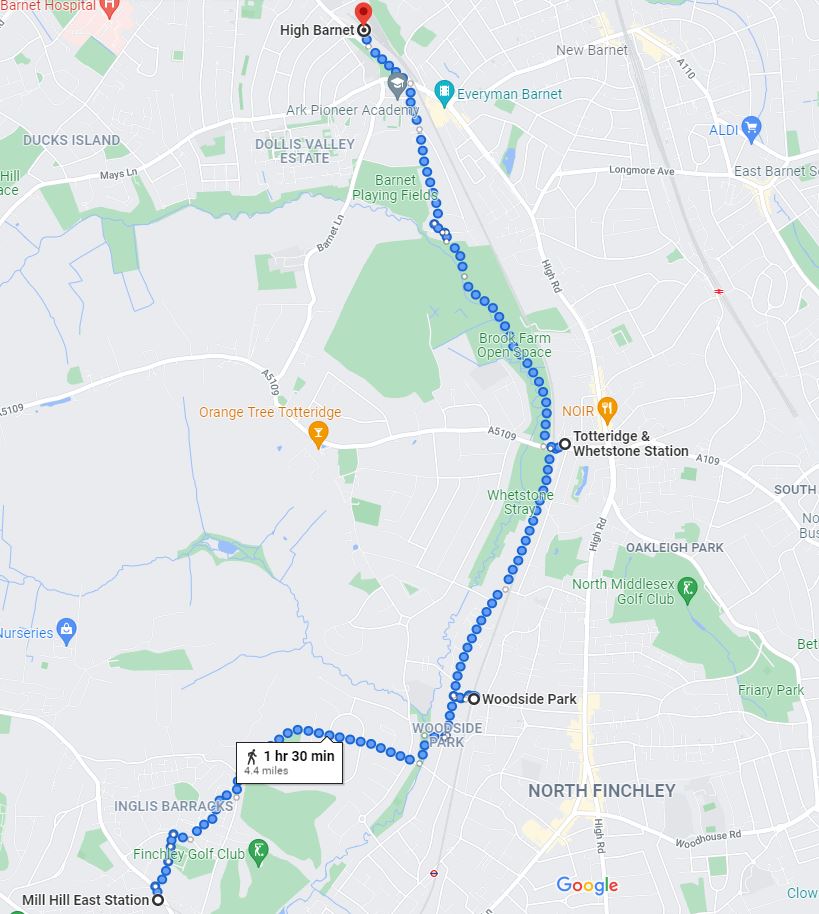
Task: Click the red High Barnet destination pin
Action: point(363,12)
